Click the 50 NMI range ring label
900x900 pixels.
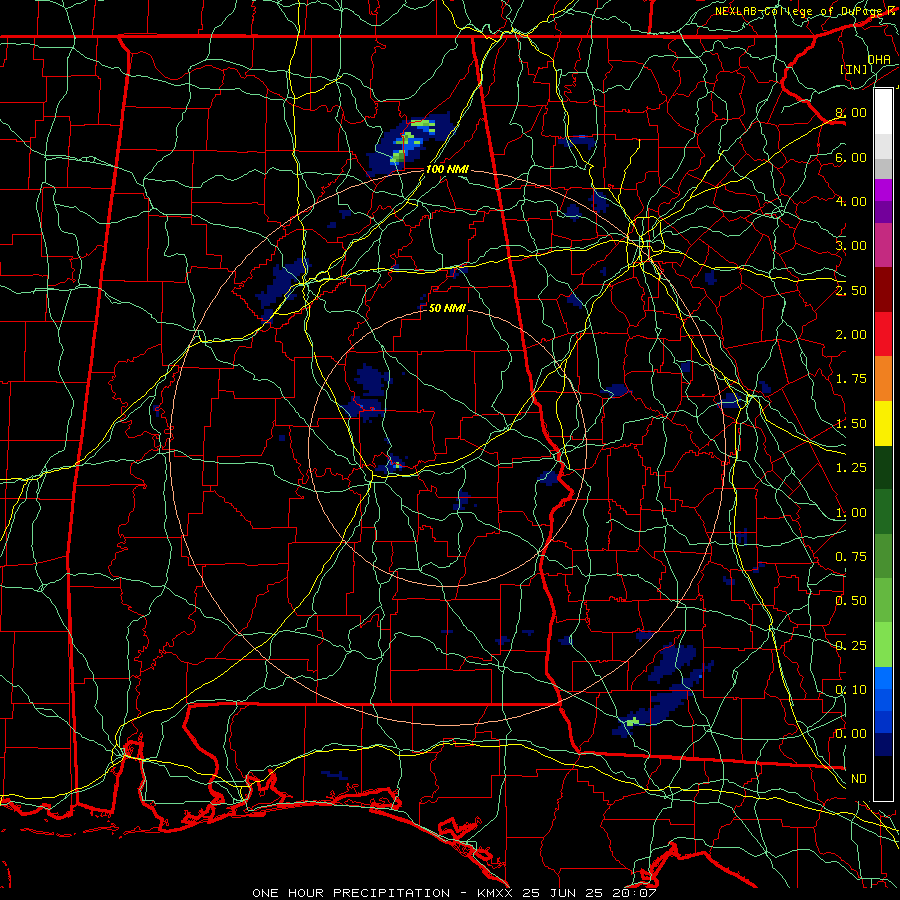point(447,308)
